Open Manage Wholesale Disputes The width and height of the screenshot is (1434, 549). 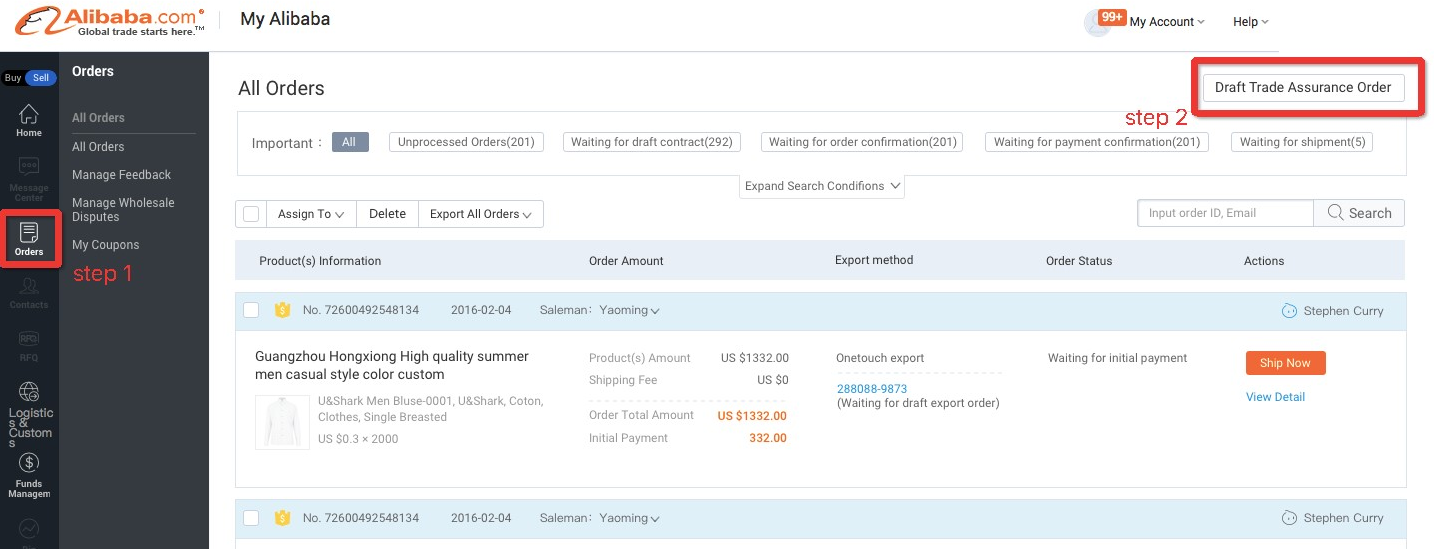tap(123, 210)
